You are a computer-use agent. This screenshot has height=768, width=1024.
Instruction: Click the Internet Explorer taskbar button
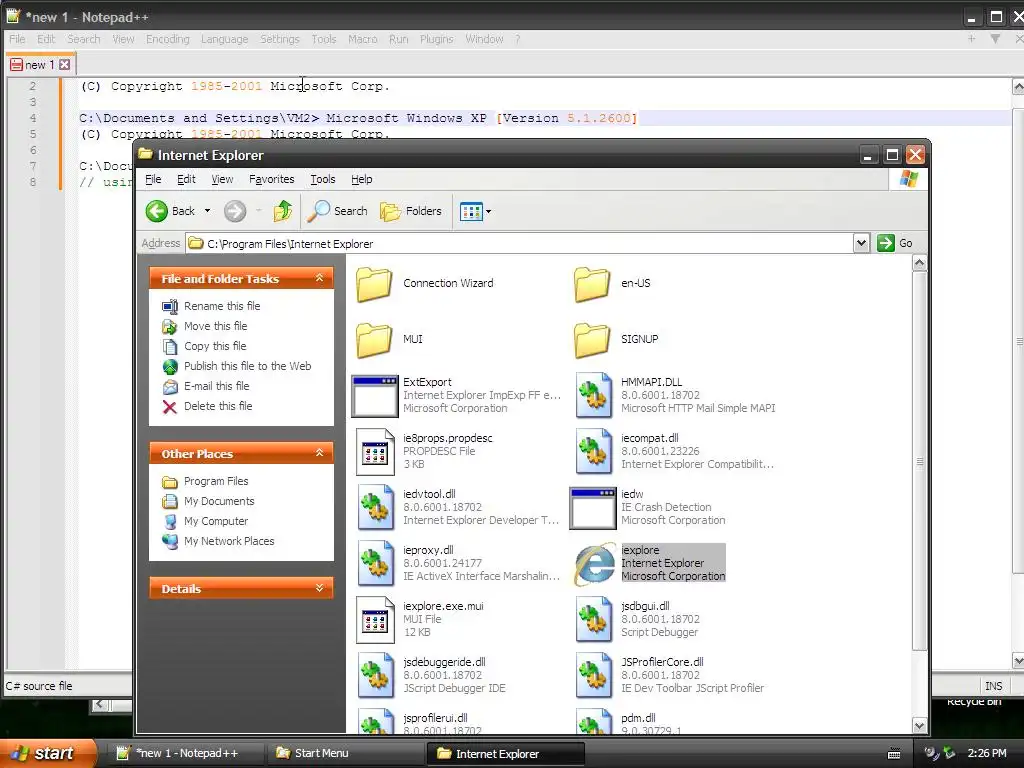(505, 754)
